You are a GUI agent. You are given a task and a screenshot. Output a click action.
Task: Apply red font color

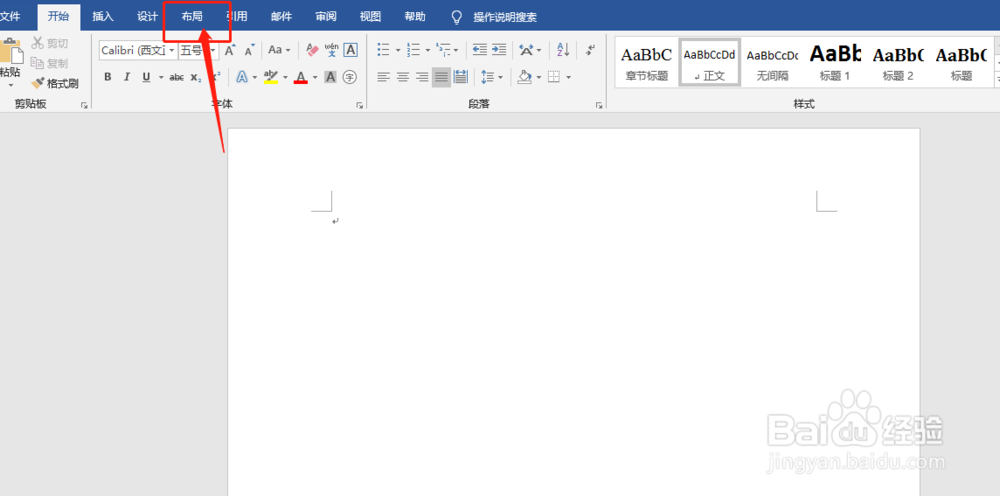click(301, 77)
